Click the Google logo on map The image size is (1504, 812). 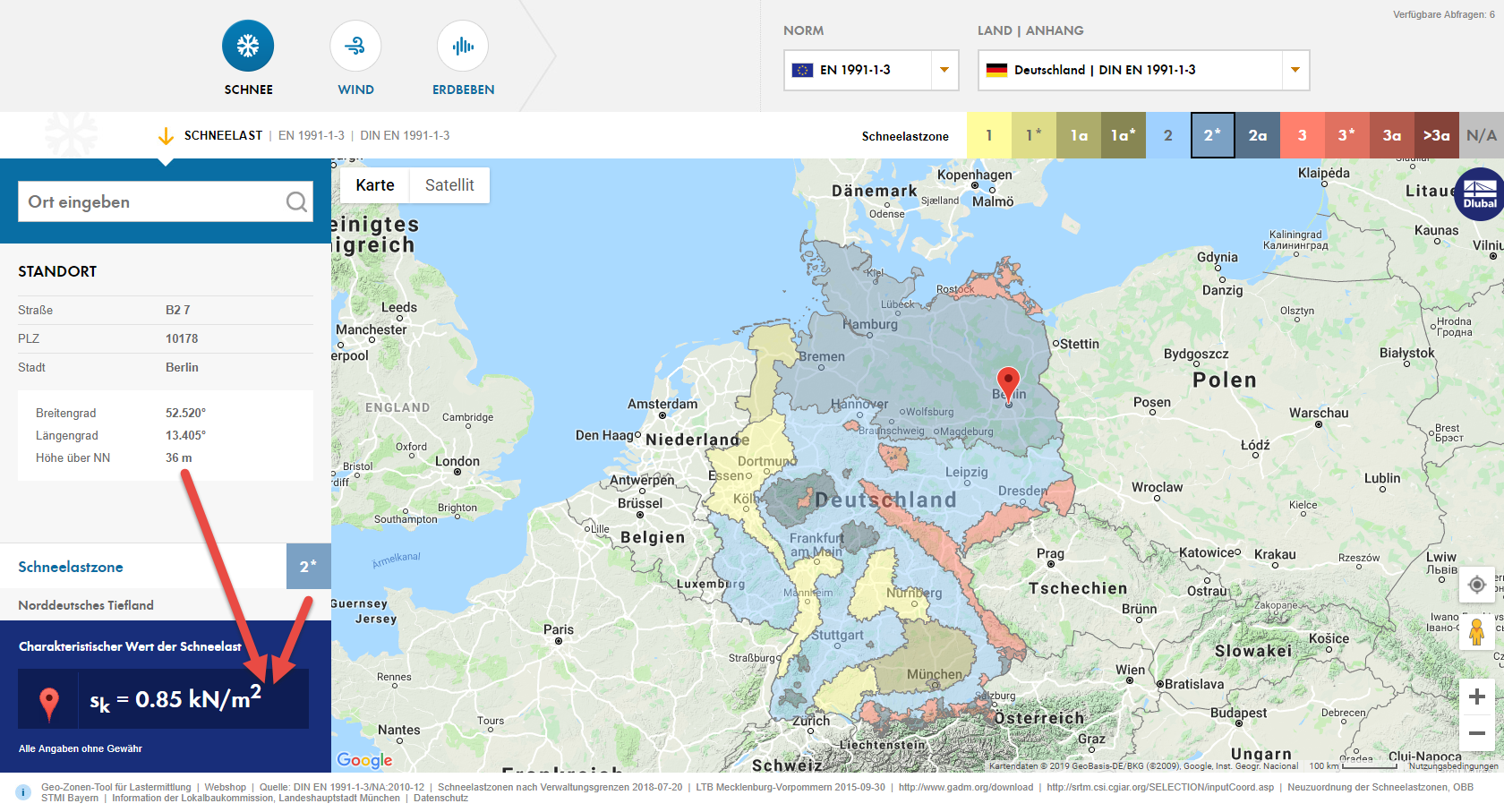(364, 760)
